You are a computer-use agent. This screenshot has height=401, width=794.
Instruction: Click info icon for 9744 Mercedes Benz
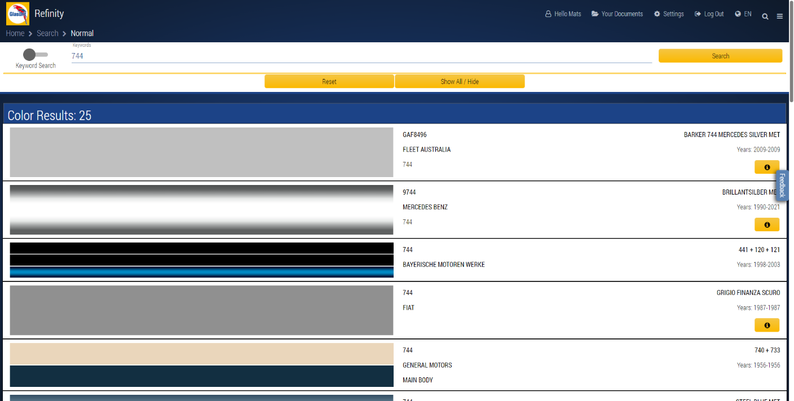click(x=767, y=224)
